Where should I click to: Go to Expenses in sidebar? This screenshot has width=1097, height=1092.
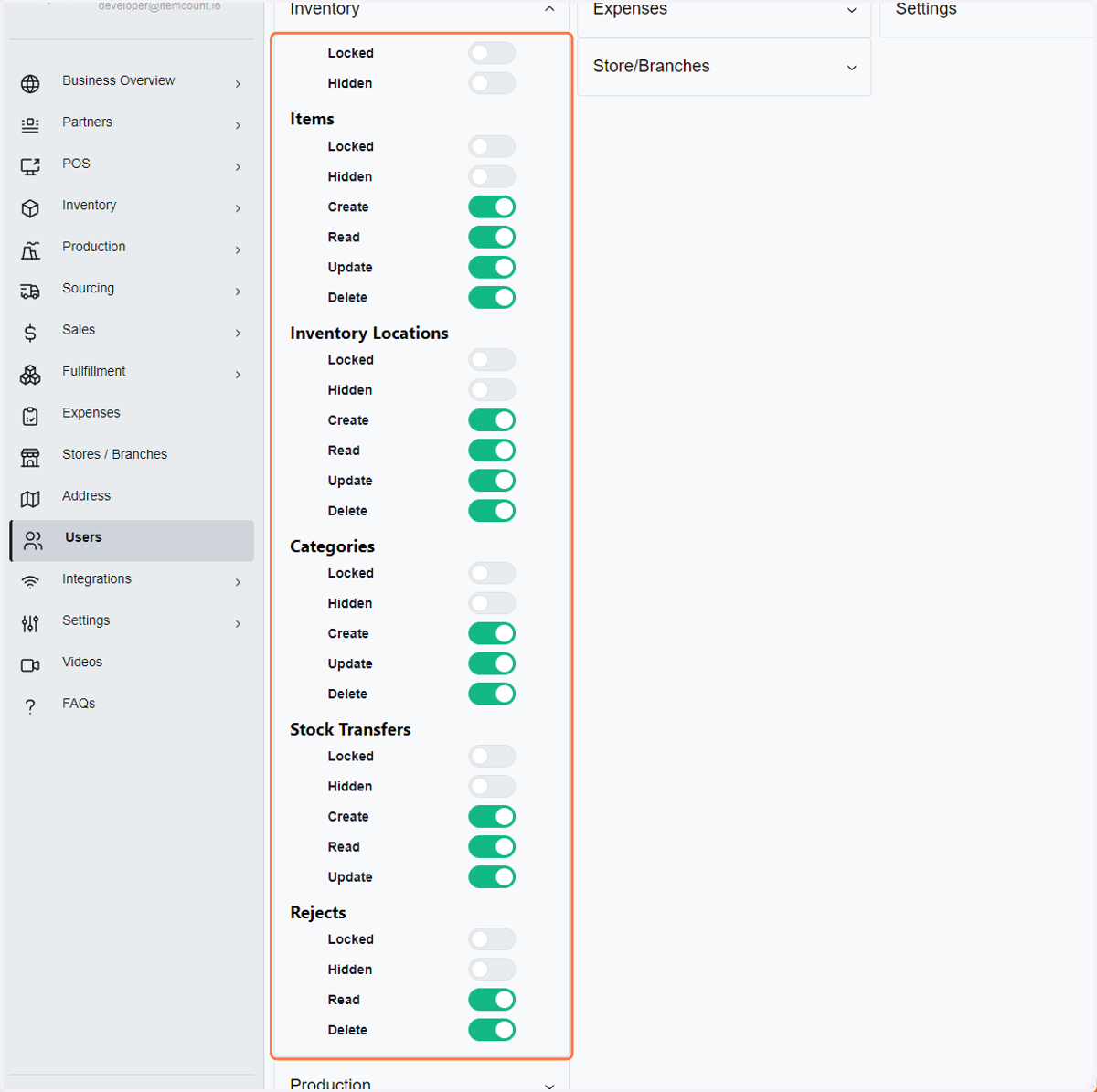[132, 416]
